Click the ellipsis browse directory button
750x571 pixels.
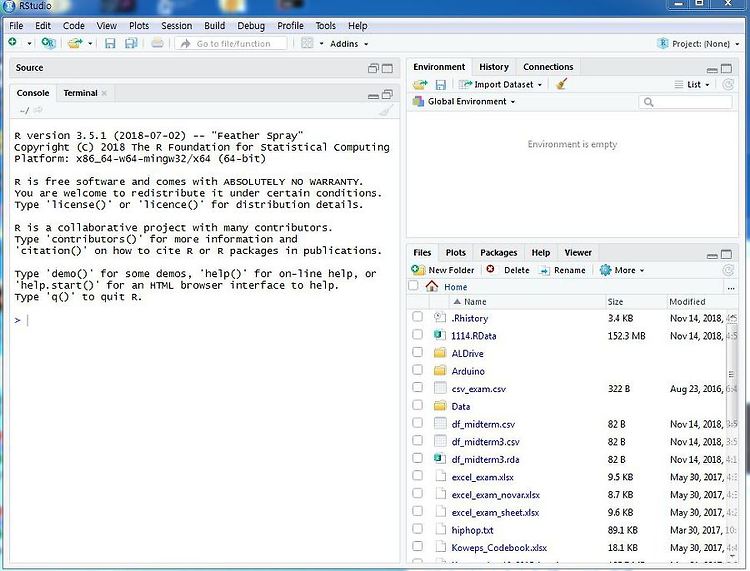(731, 288)
